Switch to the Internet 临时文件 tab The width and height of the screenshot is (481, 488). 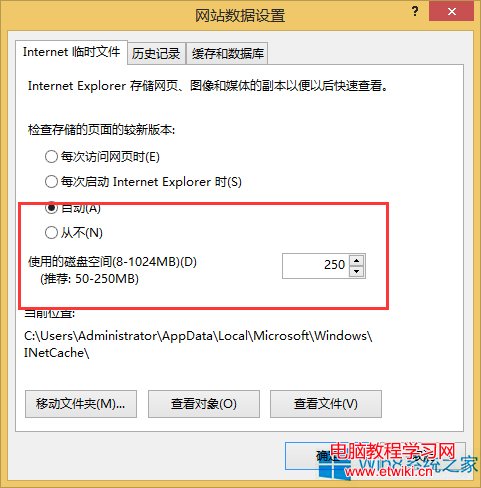pos(71,52)
